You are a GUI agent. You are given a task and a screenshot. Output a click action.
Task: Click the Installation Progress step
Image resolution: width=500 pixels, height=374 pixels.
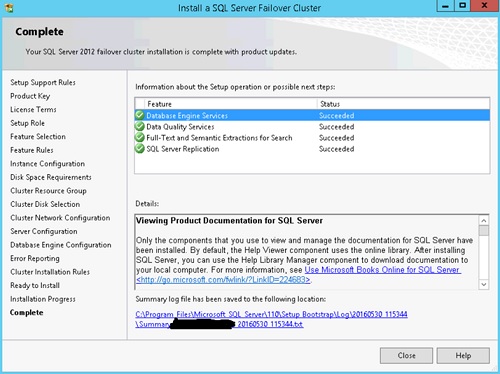[x=43, y=299]
